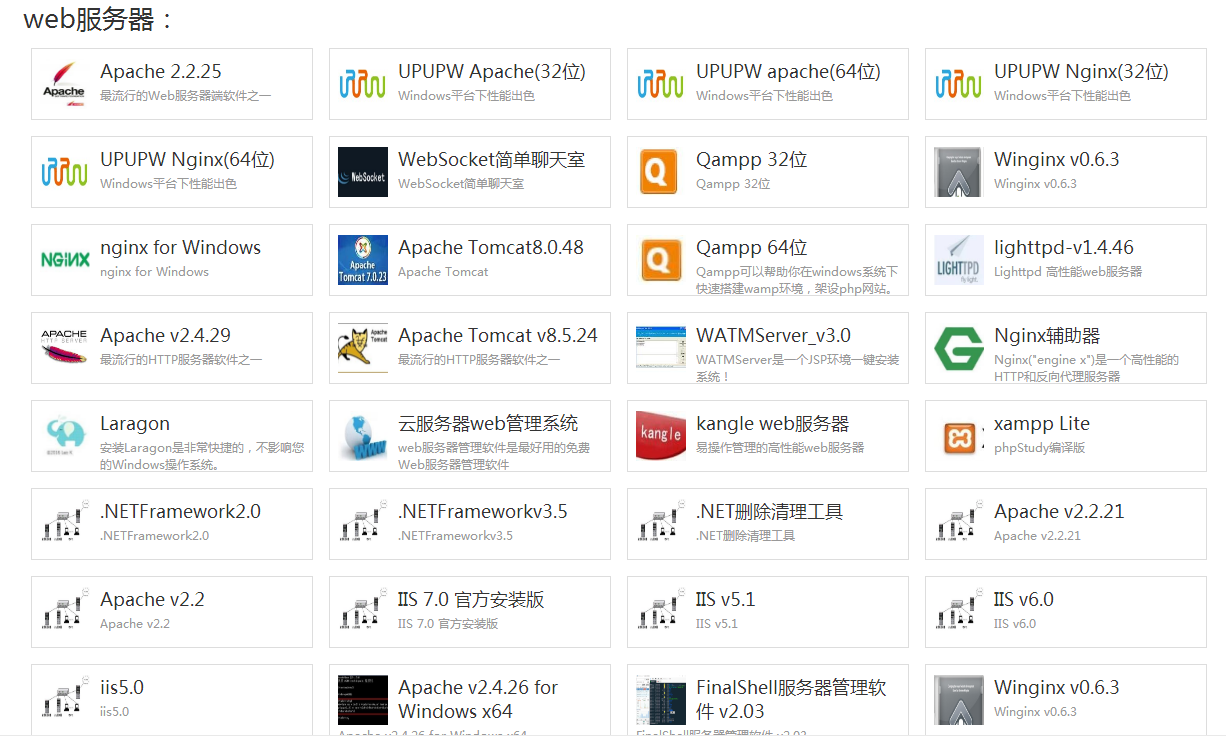The height and width of the screenshot is (736, 1226).
Task: Open the Apache Tomcat v8.5.24 title link
Action: [498, 336]
